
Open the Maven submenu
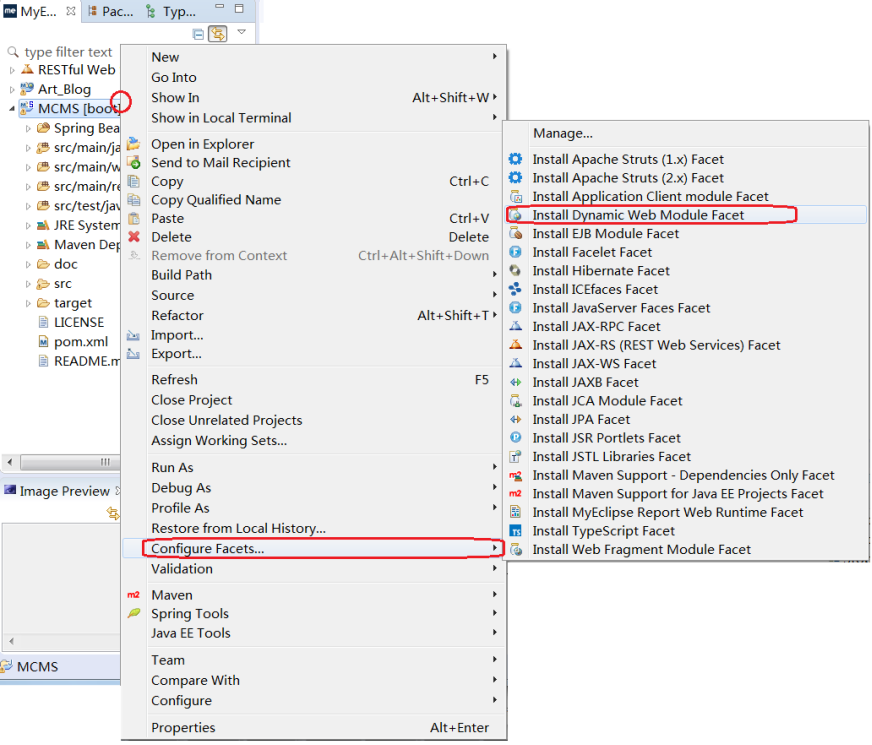(x=314, y=595)
